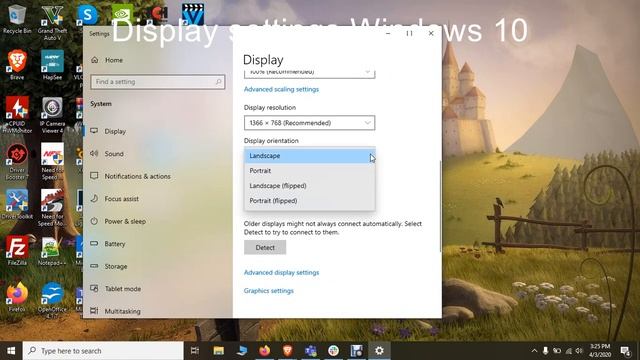
Task: Open the Recycle Bin desktop icon
Action: 16,19
